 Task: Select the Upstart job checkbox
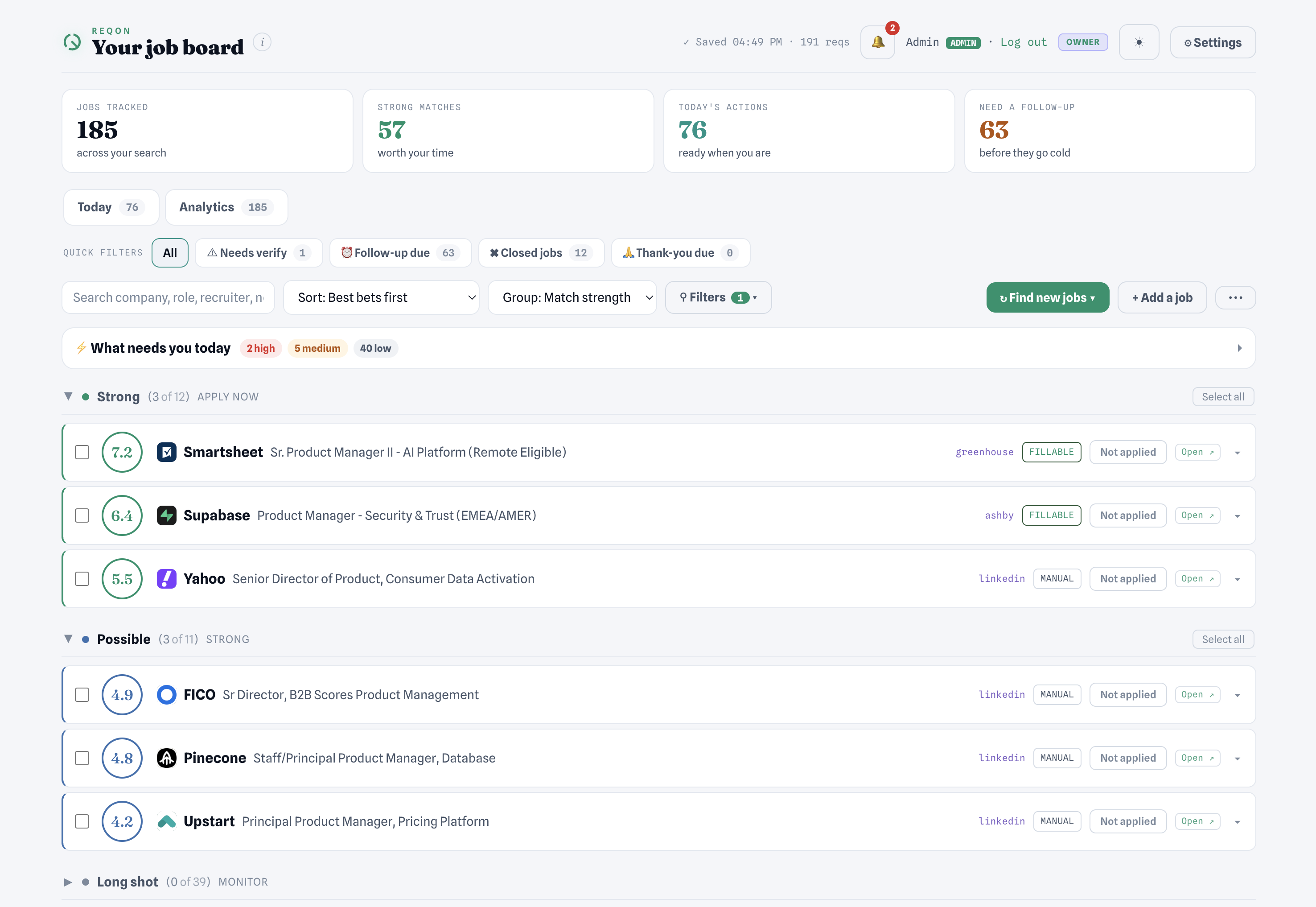[x=82, y=821]
